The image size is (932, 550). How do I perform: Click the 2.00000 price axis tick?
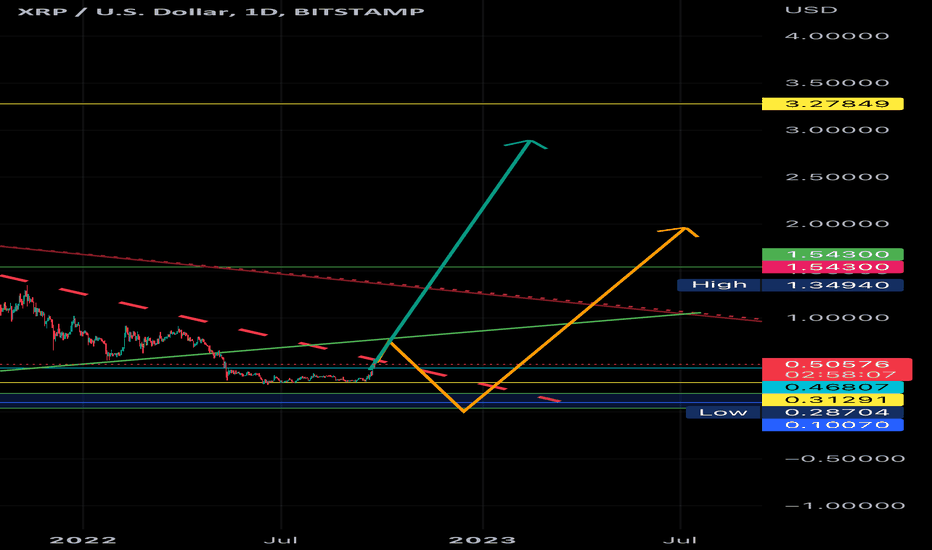837,224
